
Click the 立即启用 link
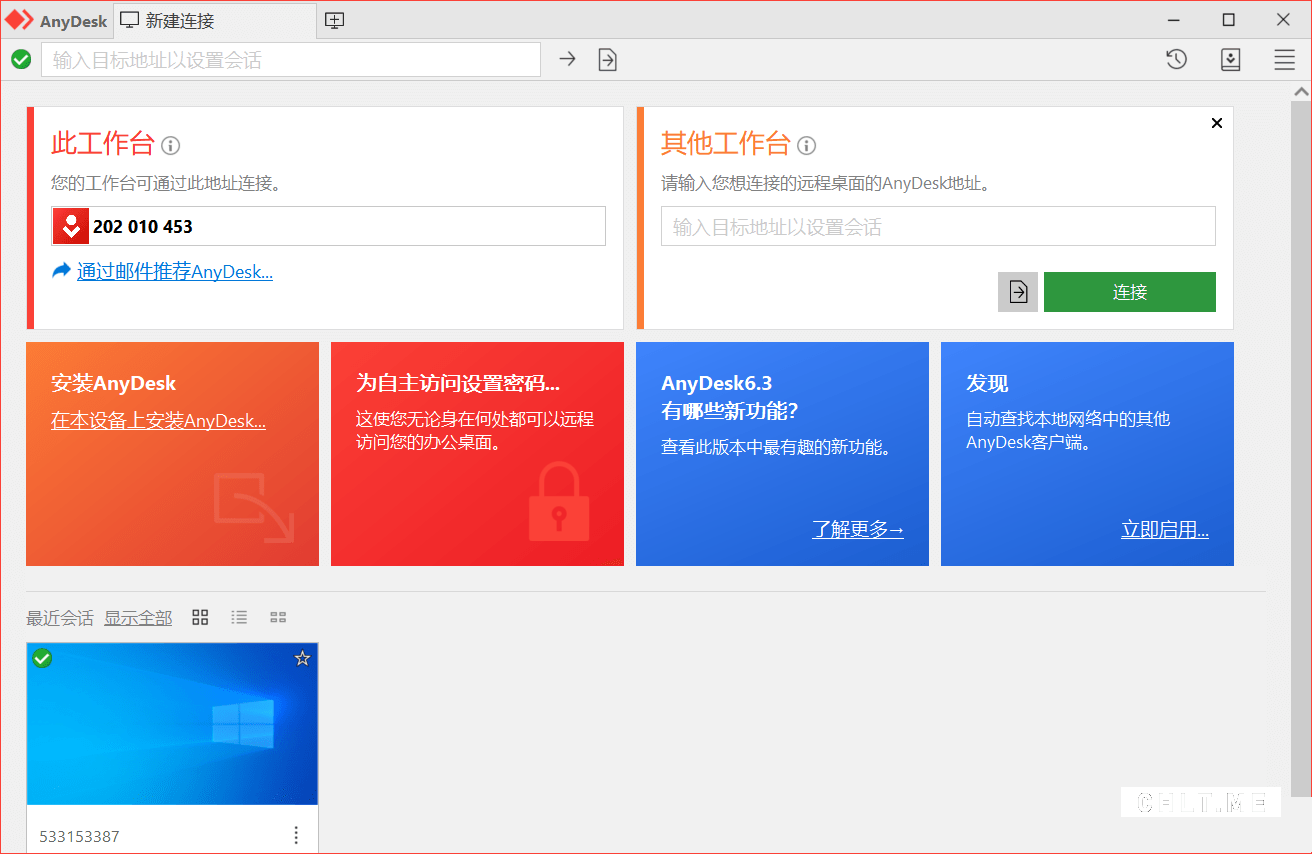click(1165, 529)
